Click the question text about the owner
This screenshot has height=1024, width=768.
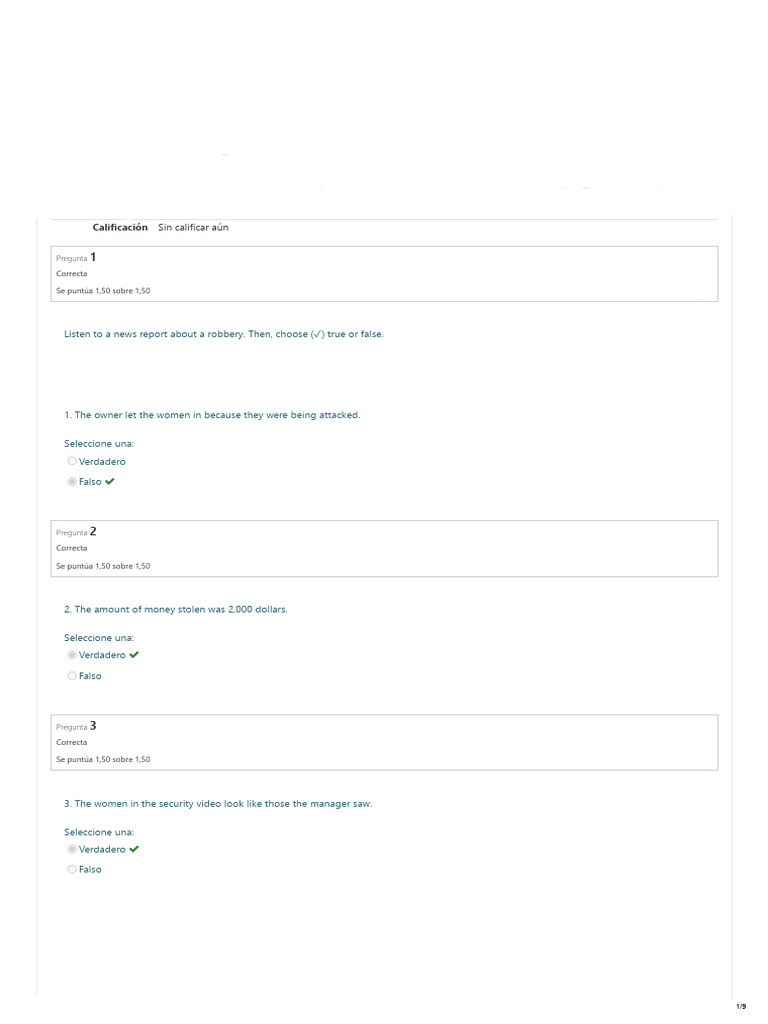click(x=212, y=415)
